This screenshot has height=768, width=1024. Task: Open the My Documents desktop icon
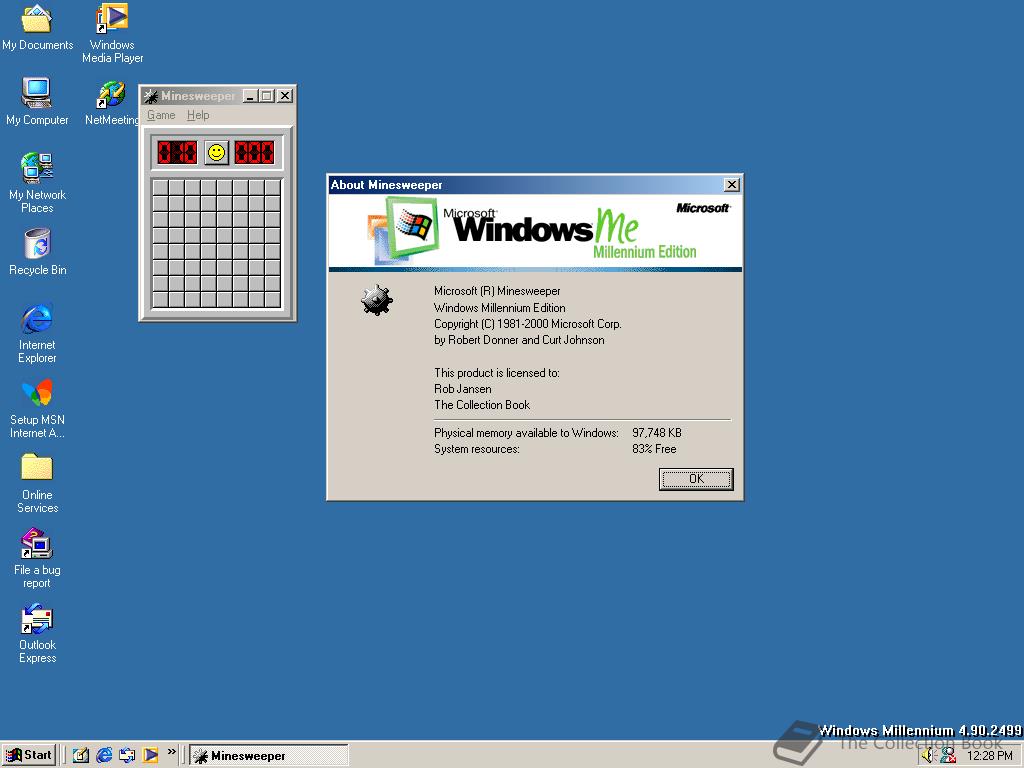tap(37, 27)
